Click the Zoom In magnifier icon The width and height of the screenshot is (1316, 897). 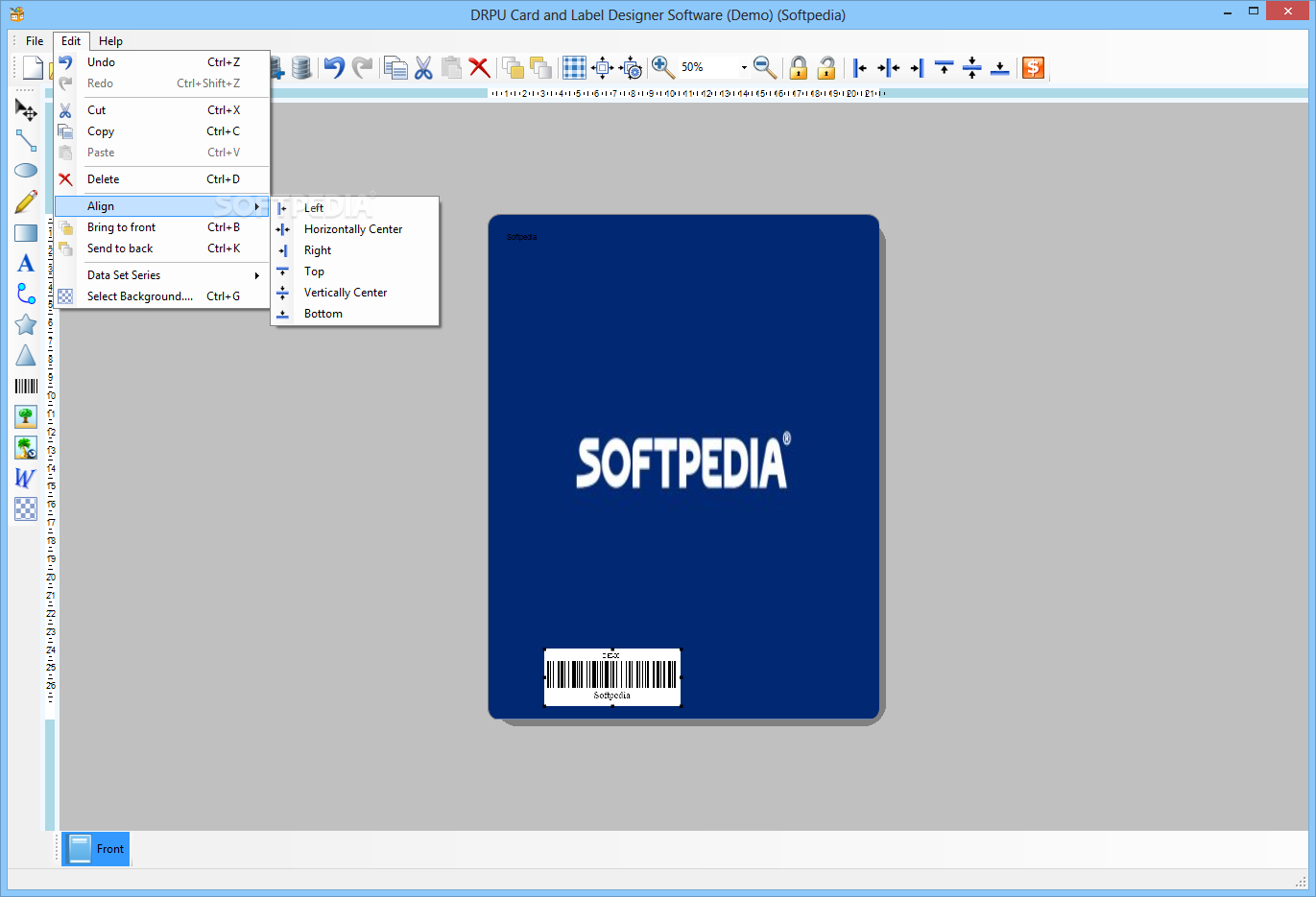(x=663, y=67)
